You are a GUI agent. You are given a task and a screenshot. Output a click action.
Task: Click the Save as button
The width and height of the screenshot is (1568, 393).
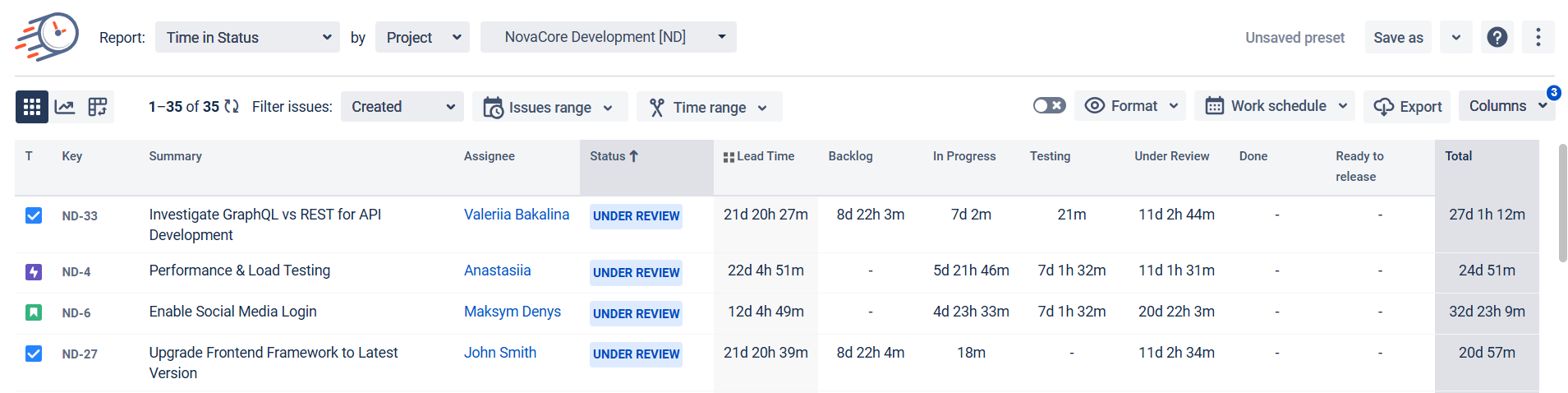[1397, 38]
